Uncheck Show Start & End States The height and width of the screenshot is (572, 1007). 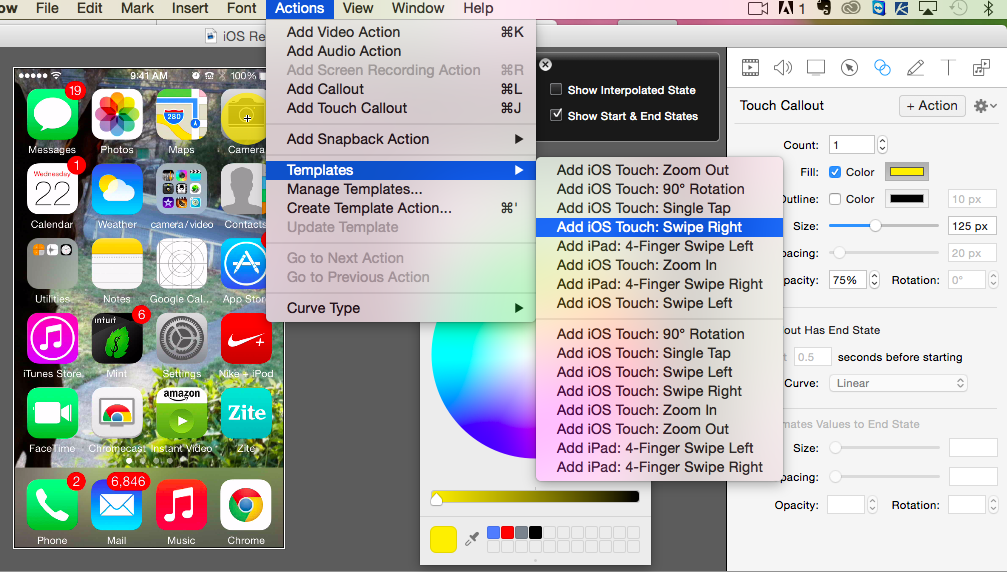[556, 115]
